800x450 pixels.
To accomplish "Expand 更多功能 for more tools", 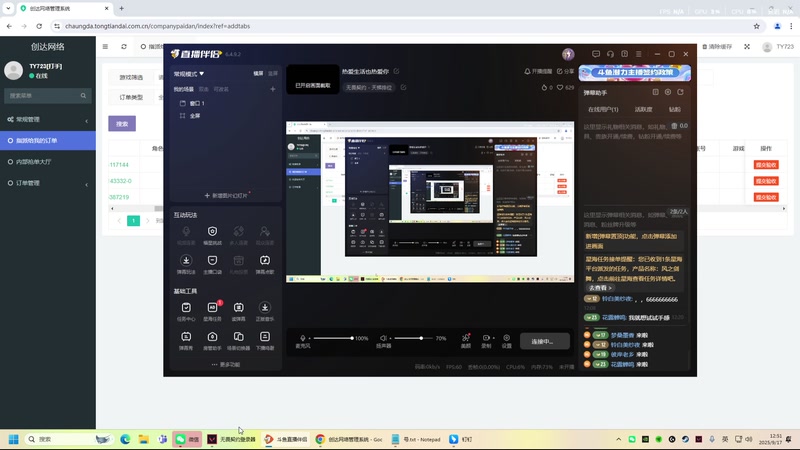I will pos(226,365).
